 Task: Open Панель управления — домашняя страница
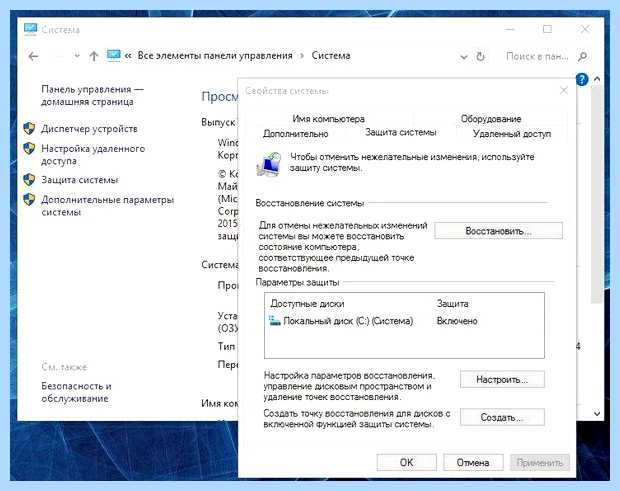pos(92,96)
